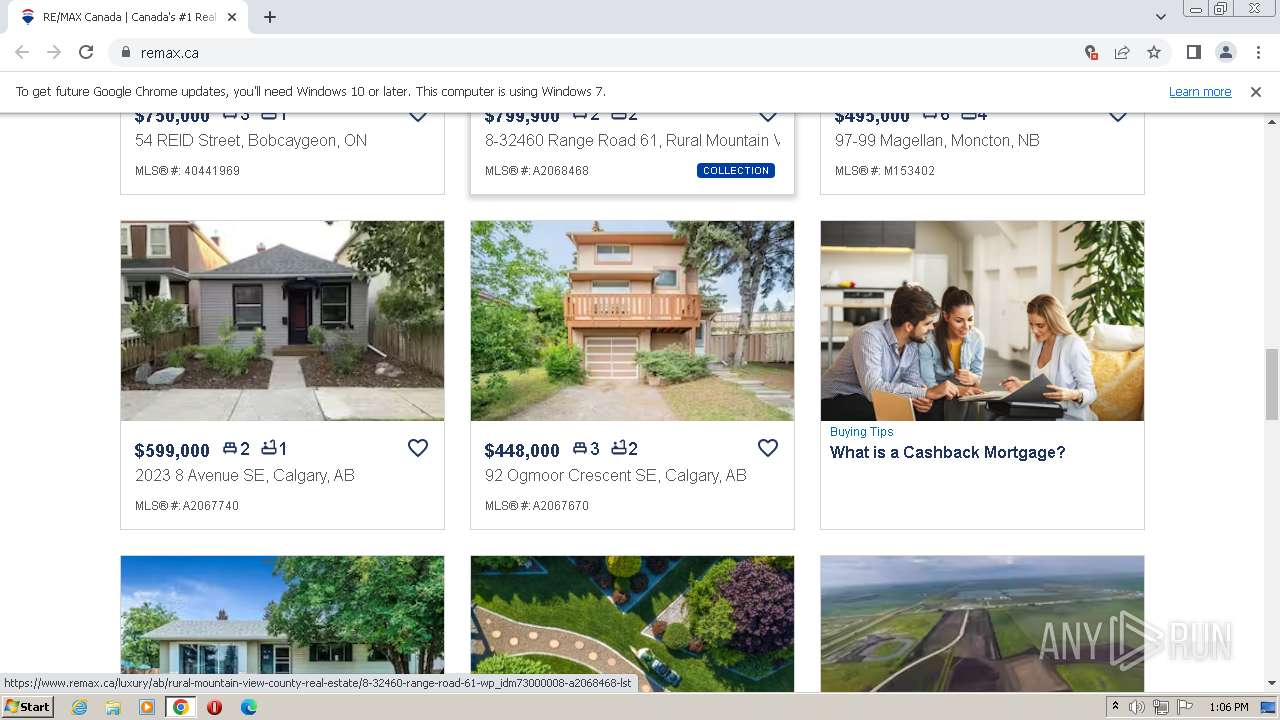Favorite the 2023 8 Avenue SE listing heart
Viewport: 1280px width, 720px height.
click(x=418, y=448)
